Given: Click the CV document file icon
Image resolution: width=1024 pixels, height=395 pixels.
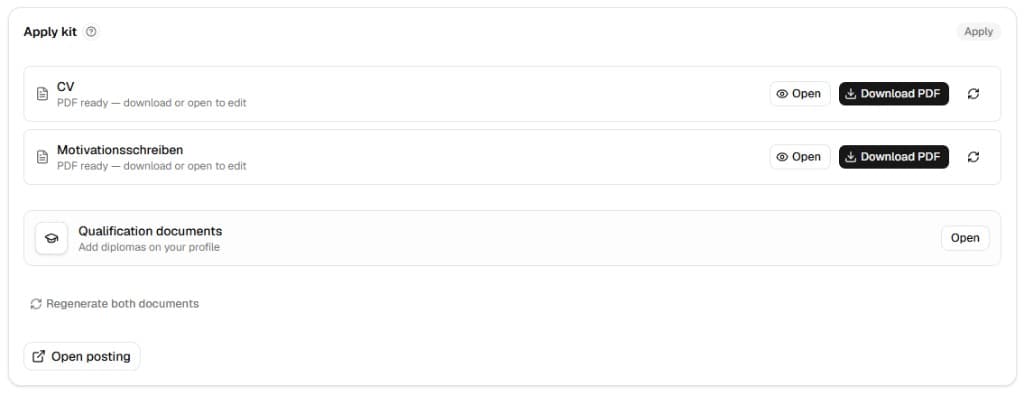Looking at the screenshot, I should 42,94.
